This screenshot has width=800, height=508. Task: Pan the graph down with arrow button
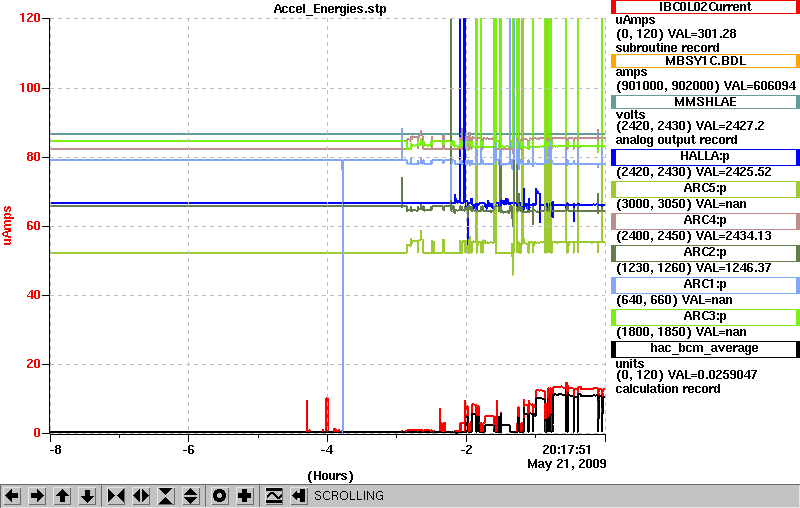pos(88,496)
